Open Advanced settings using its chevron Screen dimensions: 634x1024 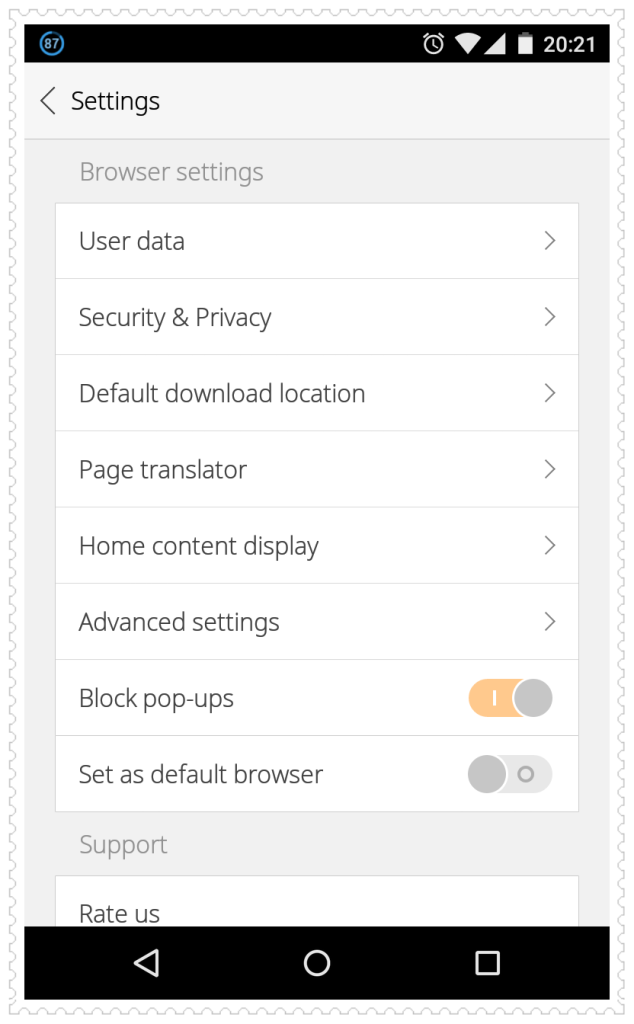tap(549, 621)
